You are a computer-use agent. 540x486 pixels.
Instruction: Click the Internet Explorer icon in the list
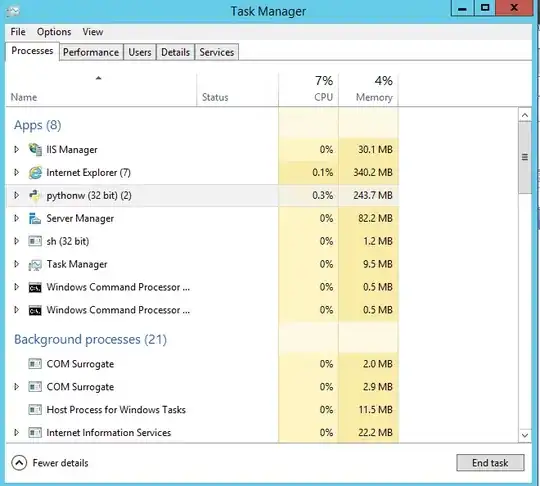(x=35, y=173)
